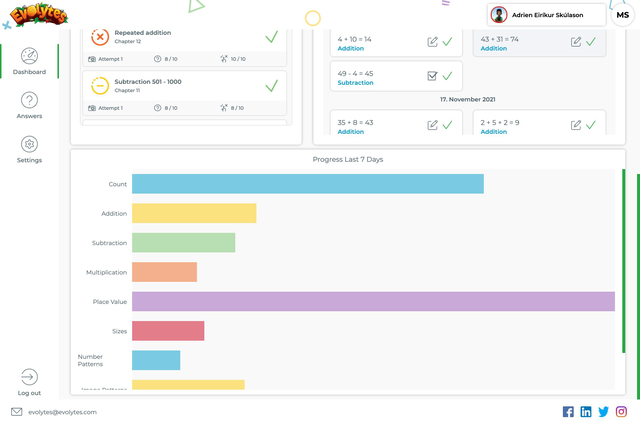This screenshot has height=424, width=640.
Task: Open the Facebook icon
Action: click(568, 412)
